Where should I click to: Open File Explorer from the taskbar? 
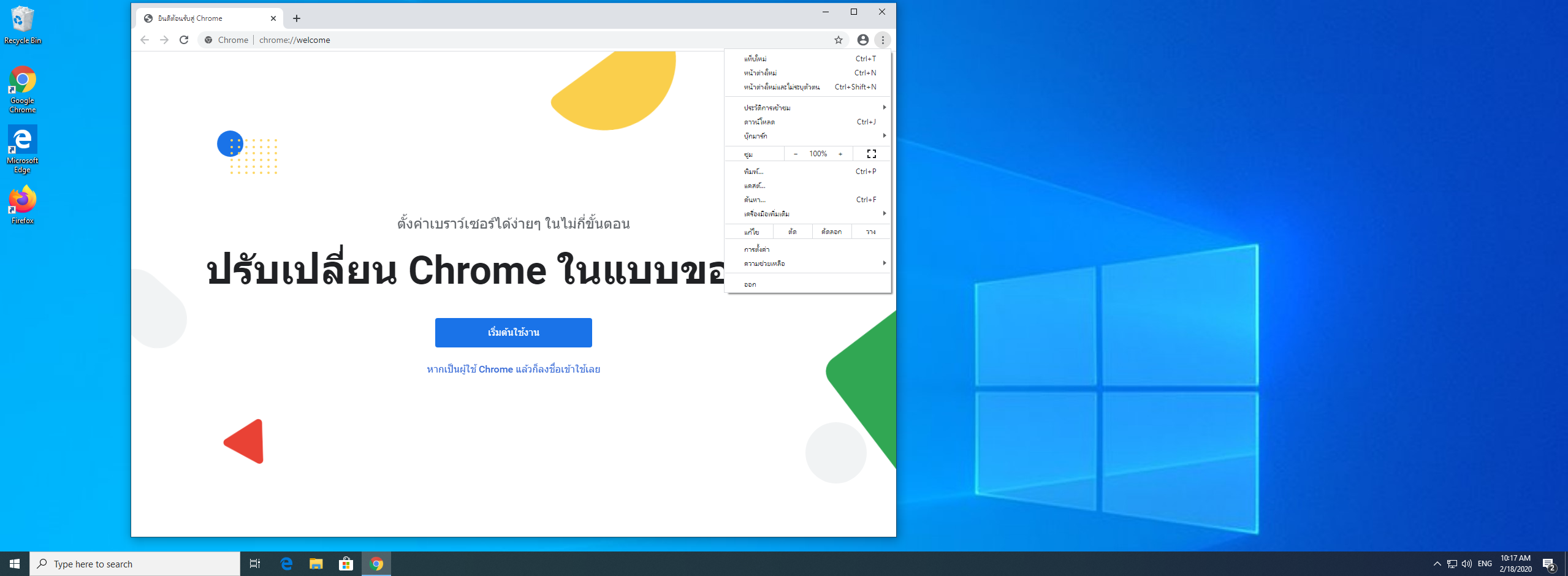pos(316,564)
